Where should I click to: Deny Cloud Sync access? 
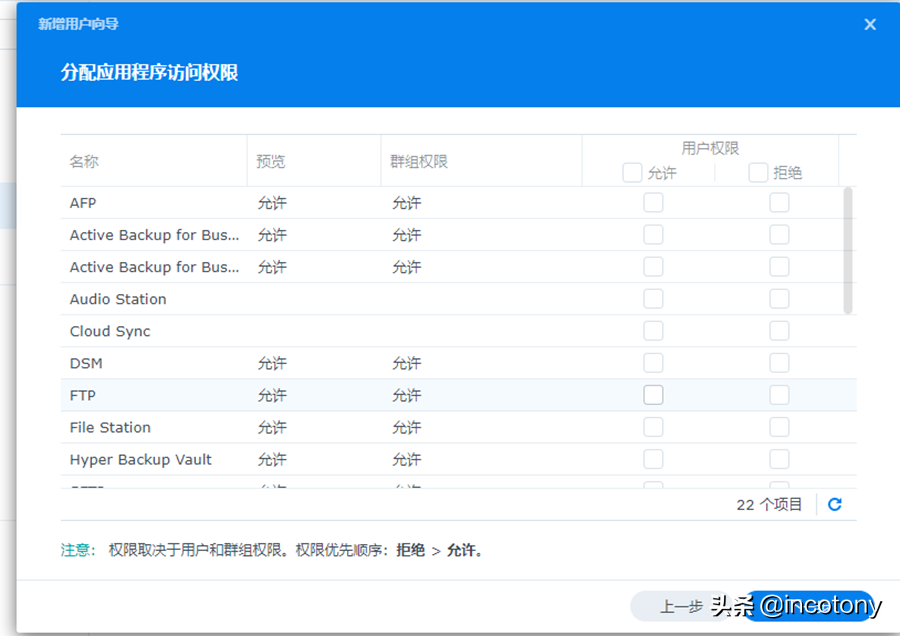click(779, 331)
